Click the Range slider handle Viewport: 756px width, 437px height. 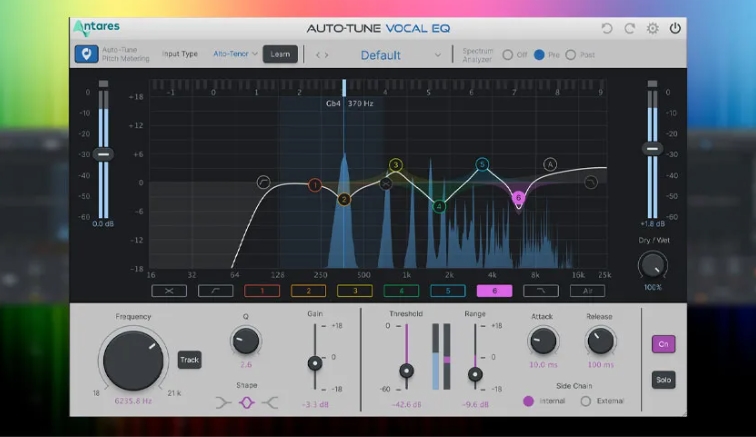tap(475, 374)
